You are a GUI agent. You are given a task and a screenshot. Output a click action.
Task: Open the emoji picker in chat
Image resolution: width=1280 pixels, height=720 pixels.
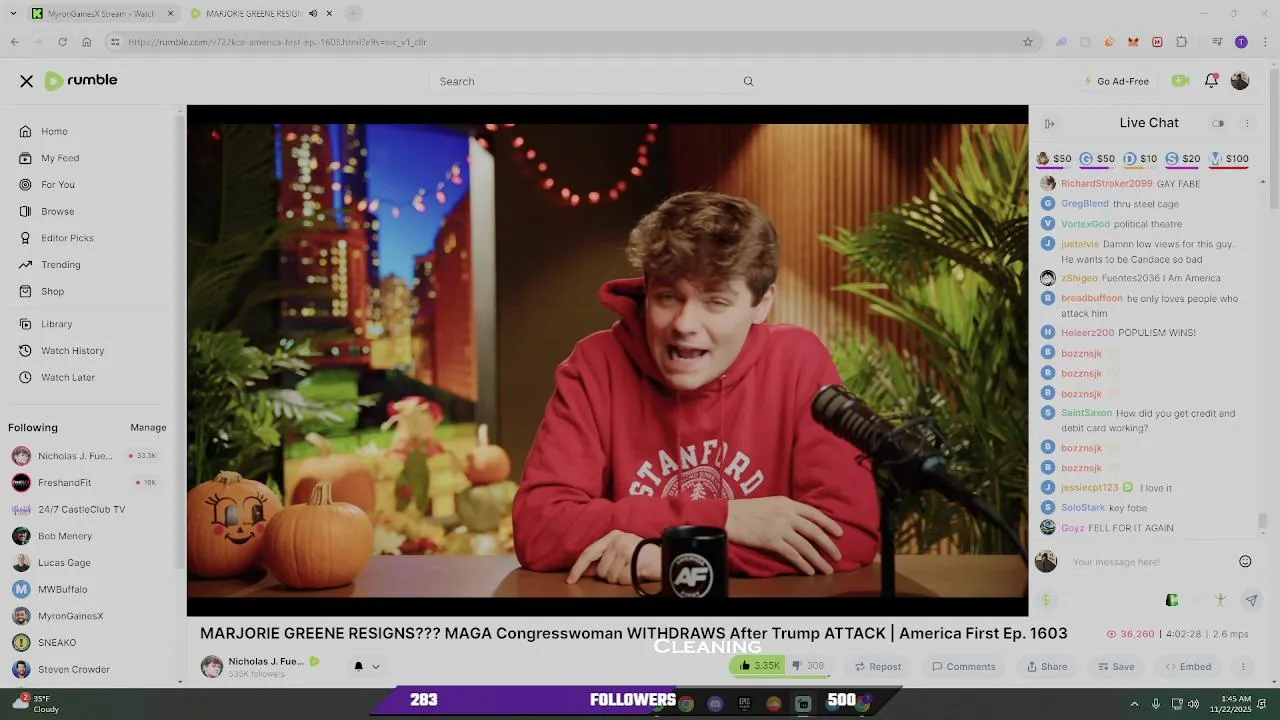tap(1245, 562)
